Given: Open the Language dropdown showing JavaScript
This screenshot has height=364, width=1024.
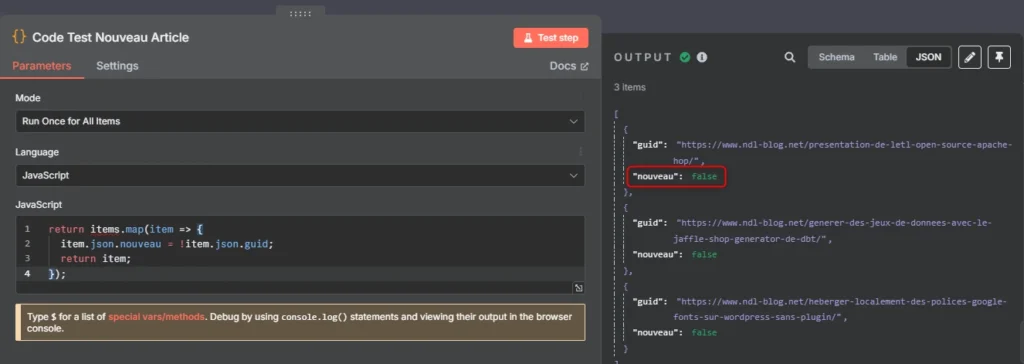Looking at the screenshot, I should (x=300, y=176).
